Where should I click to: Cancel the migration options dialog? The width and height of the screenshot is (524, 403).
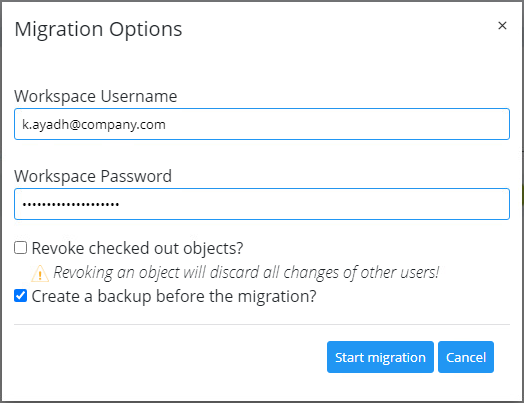pyautogui.click(x=466, y=357)
